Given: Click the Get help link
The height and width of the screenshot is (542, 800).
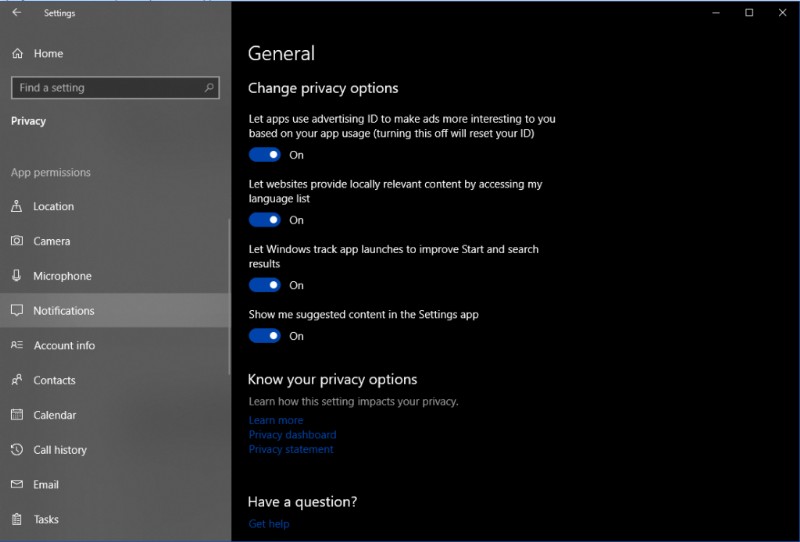Looking at the screenshot, I should (x=268, y=524).
